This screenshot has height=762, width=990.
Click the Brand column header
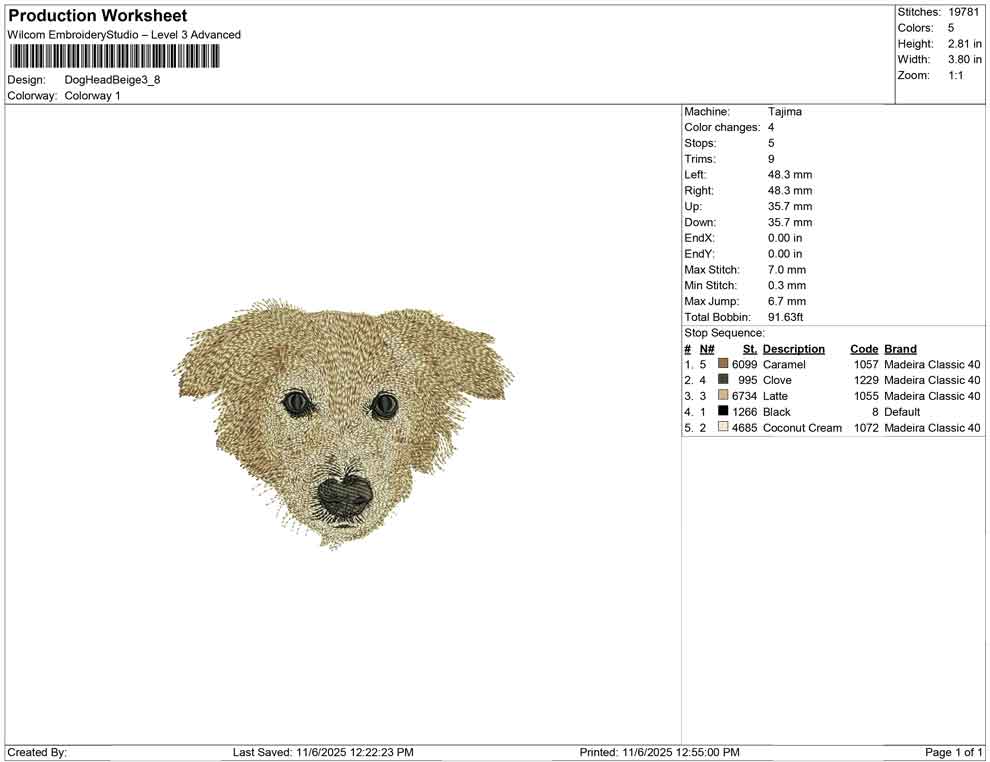pos(900,349)
